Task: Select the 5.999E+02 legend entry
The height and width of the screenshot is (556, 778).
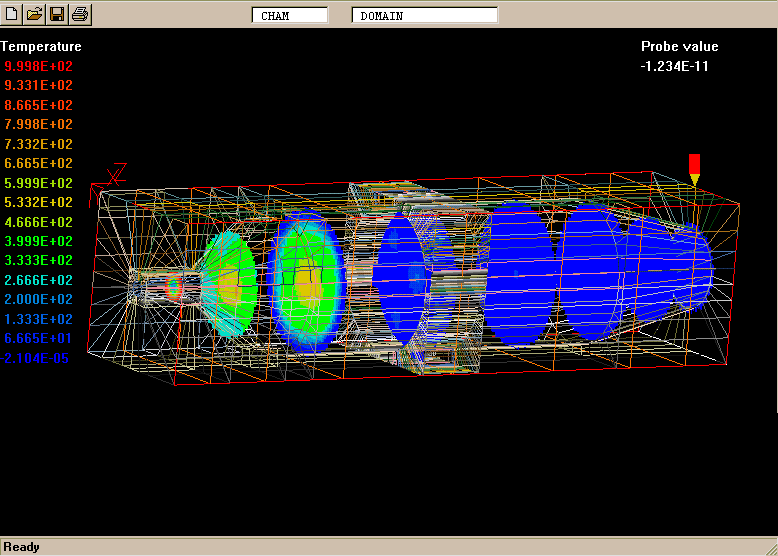Action: (x=39, y=183)
